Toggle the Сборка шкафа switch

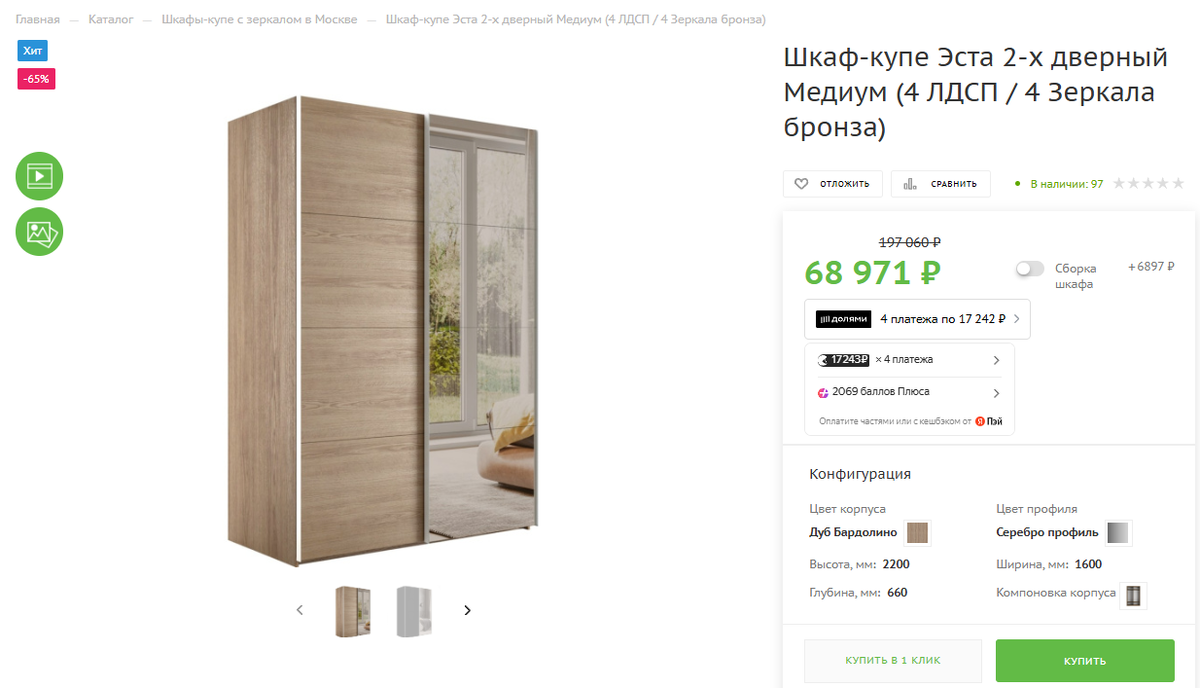point(1029,269)
